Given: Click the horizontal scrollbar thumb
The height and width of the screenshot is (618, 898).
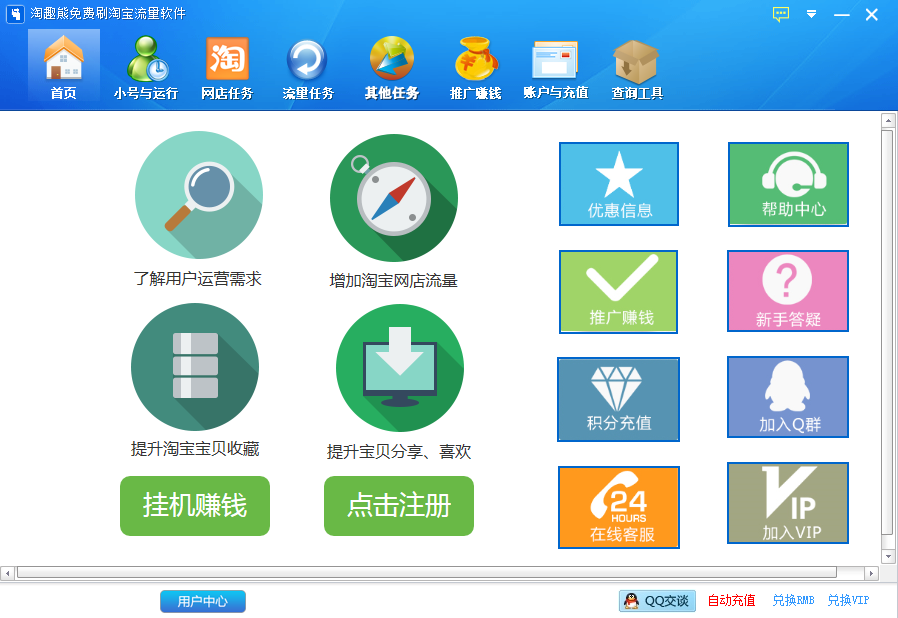Looking at the screenshot, I should coord(427,573).
